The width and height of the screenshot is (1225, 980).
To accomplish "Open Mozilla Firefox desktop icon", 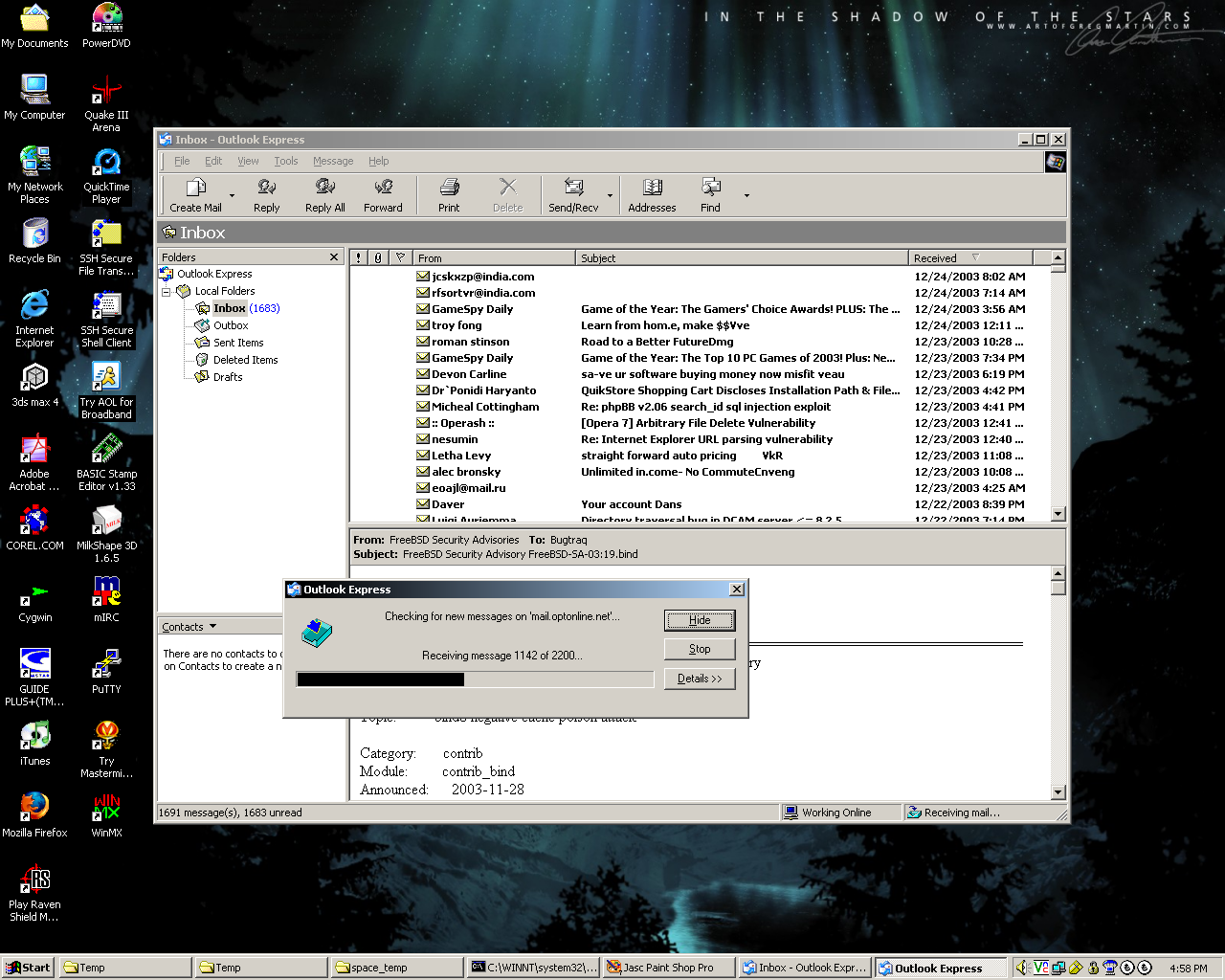I will (34, 814).
